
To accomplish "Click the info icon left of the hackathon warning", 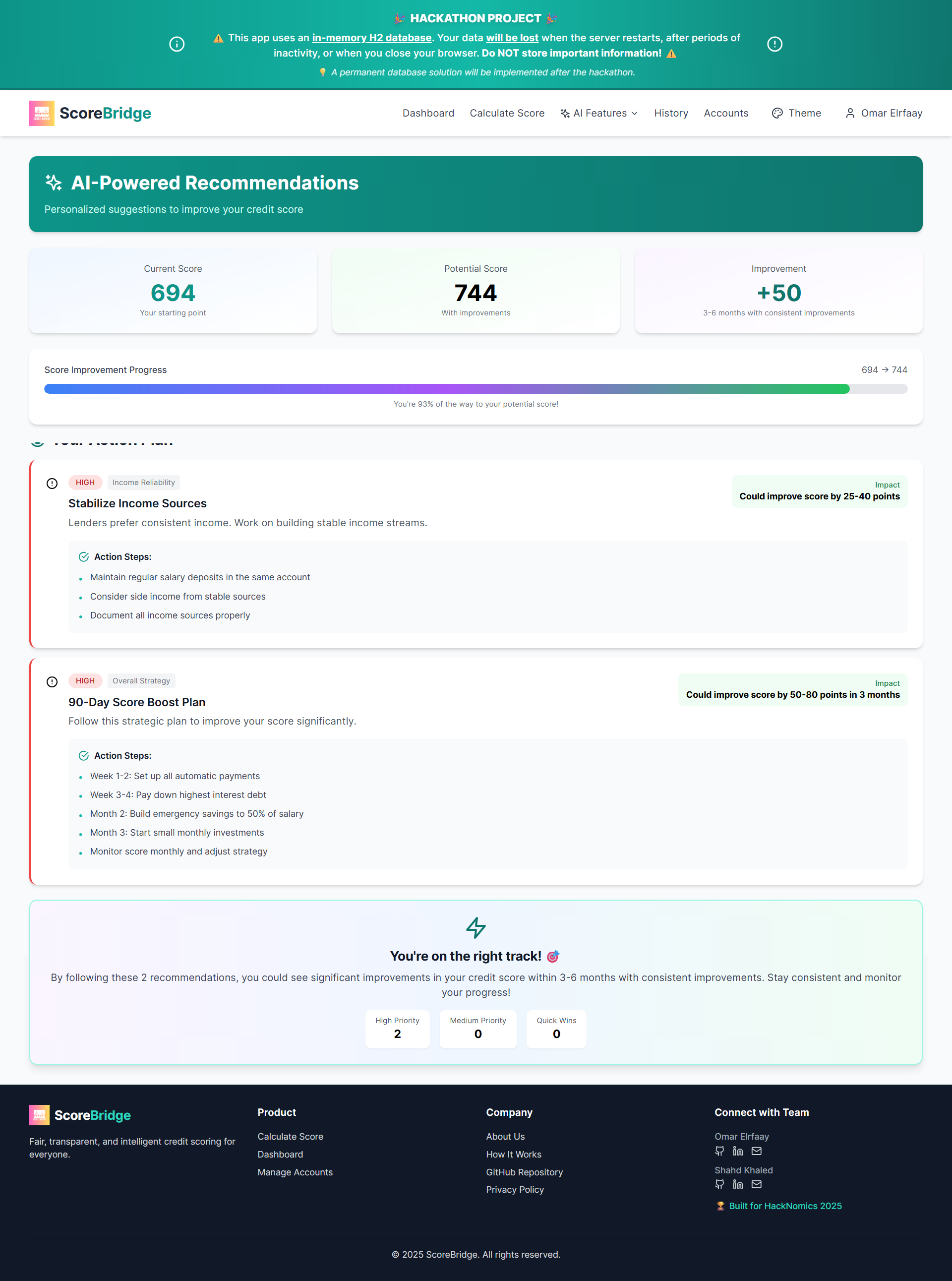I will pyautogui.click(x=177, y=44).
